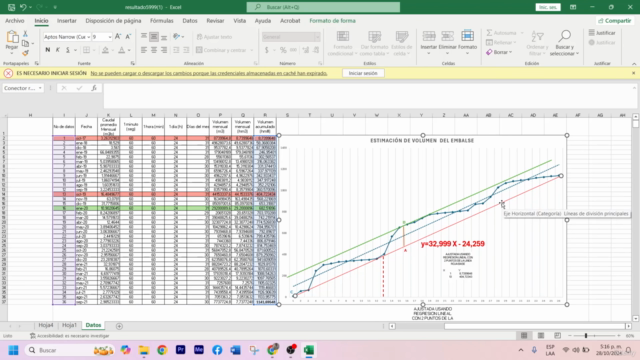Click Ajustar texto wrap button
This screenshot has height=360, width=640.
215,37
